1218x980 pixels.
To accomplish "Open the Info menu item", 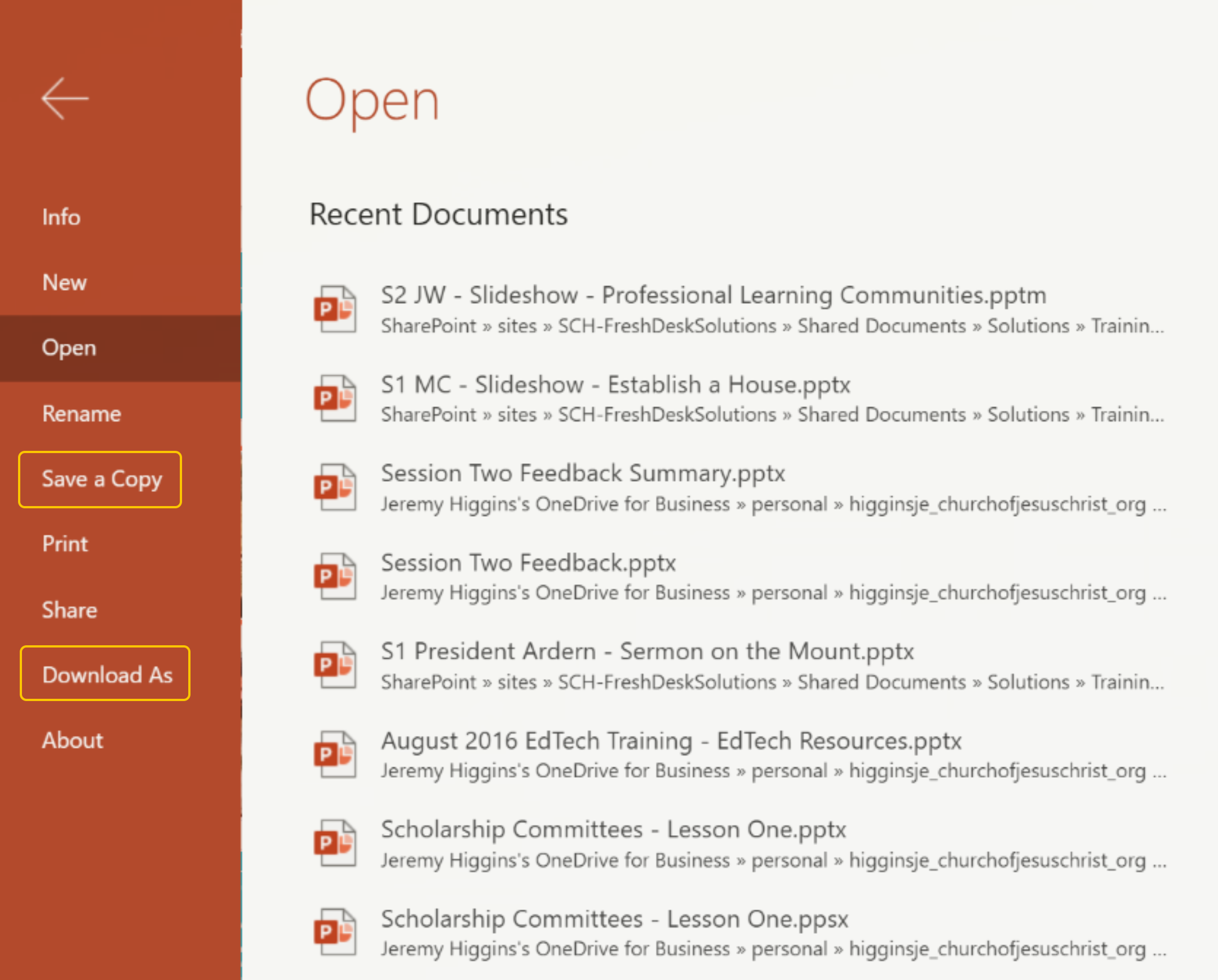I will pyautogui.click(x=61, y=217).
